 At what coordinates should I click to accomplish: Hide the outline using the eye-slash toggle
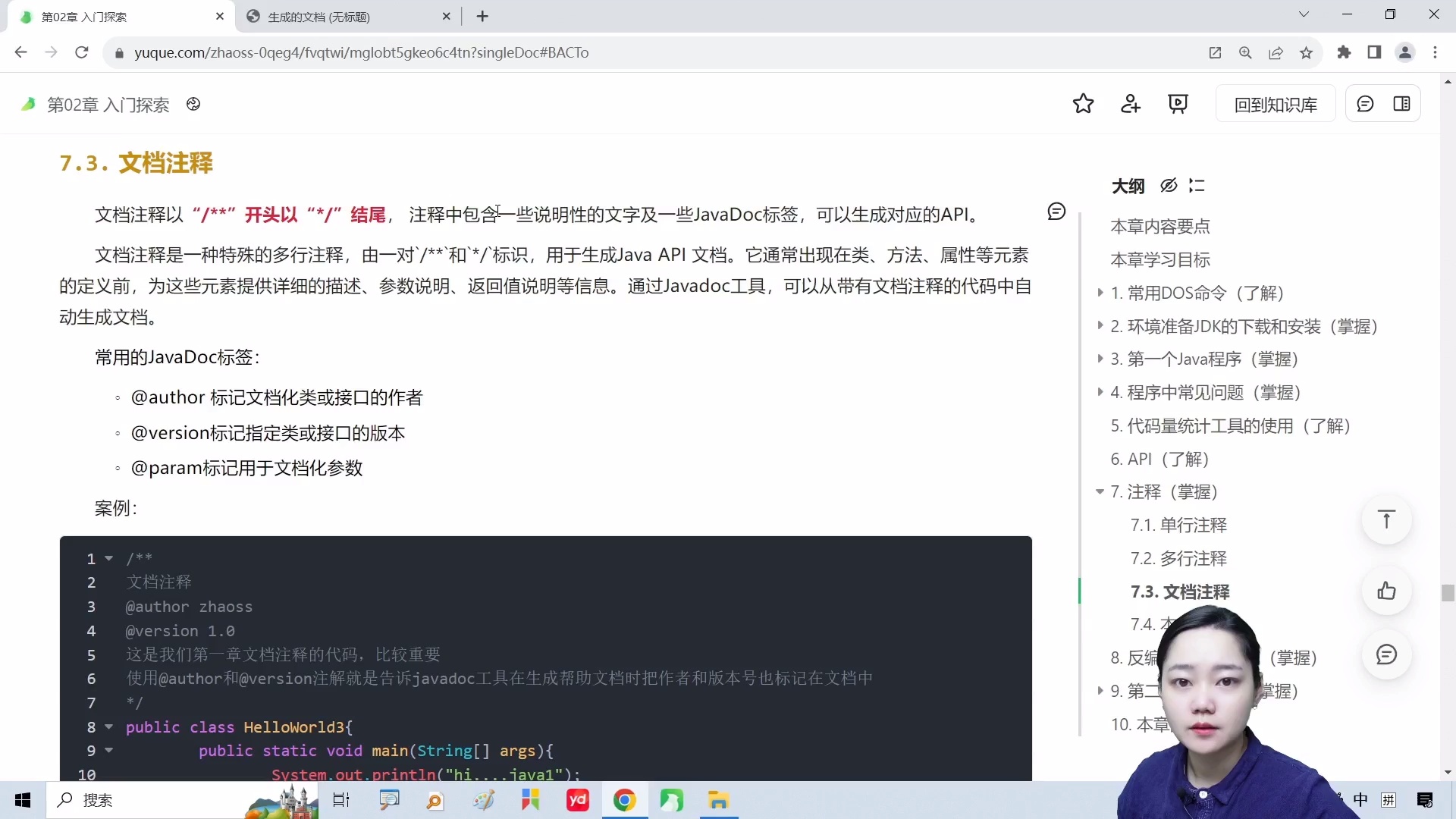[1169, 186]
